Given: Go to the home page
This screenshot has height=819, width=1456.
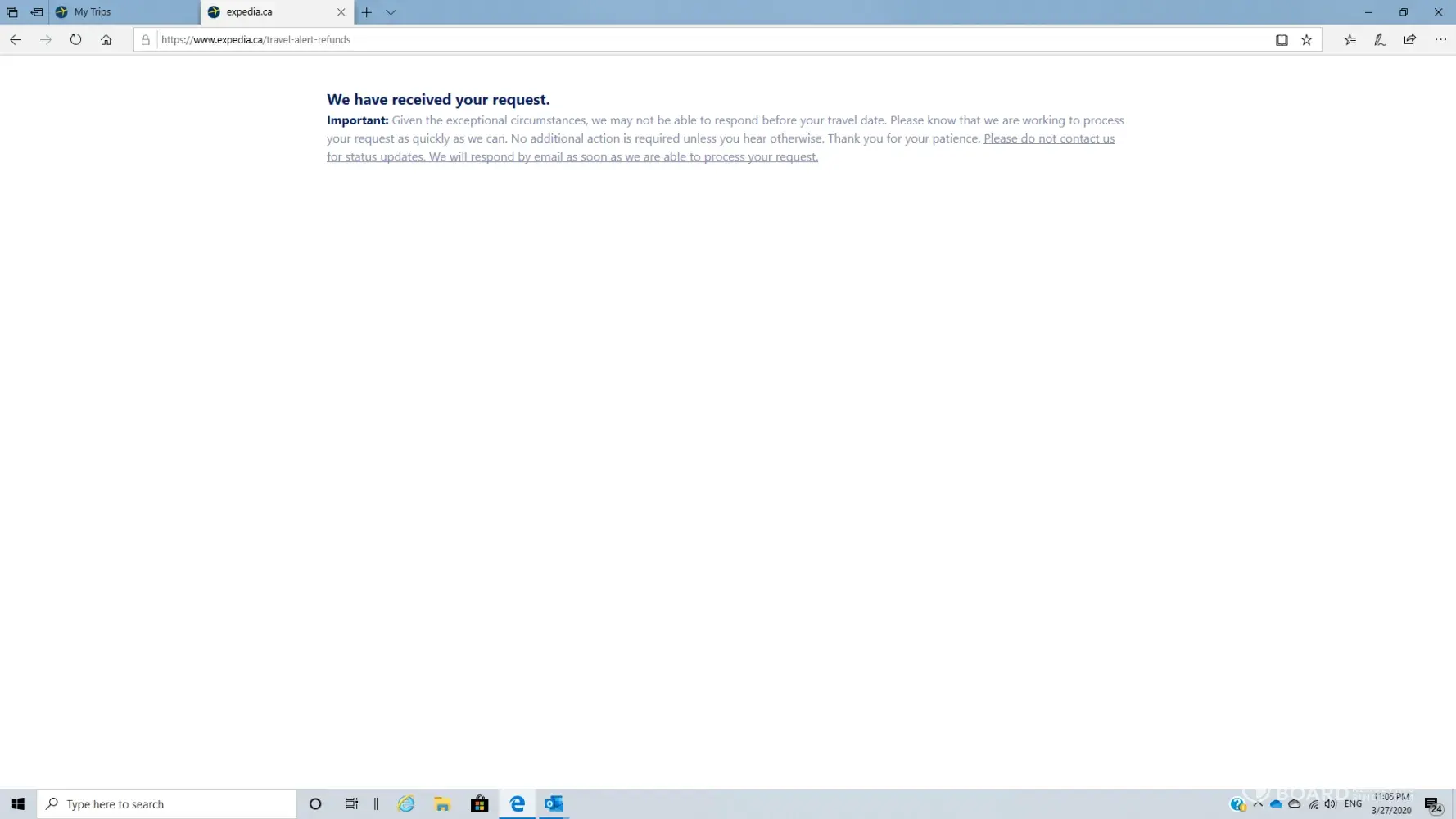Looking at the screenshot, I should (106, 39).
